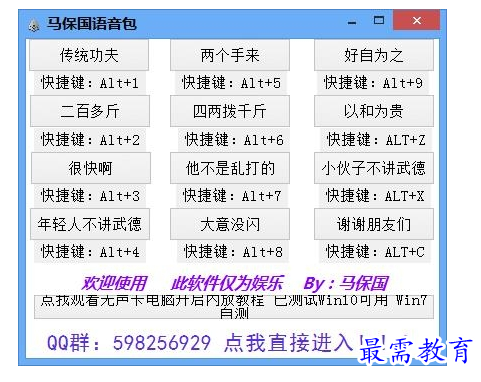This screenshot has height=382, width=481.
Task: Minimize the 马保国语音包 window
Action: (x=352, y=23)
